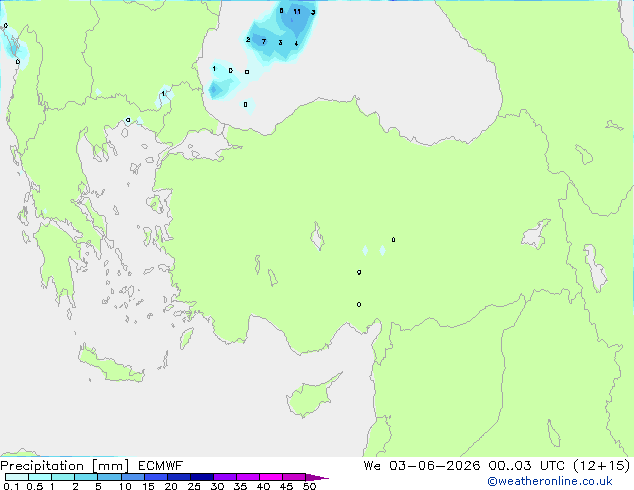634x490 pixels.
Task: Click the 'ECMWF' model label
Action: point(161,466)
